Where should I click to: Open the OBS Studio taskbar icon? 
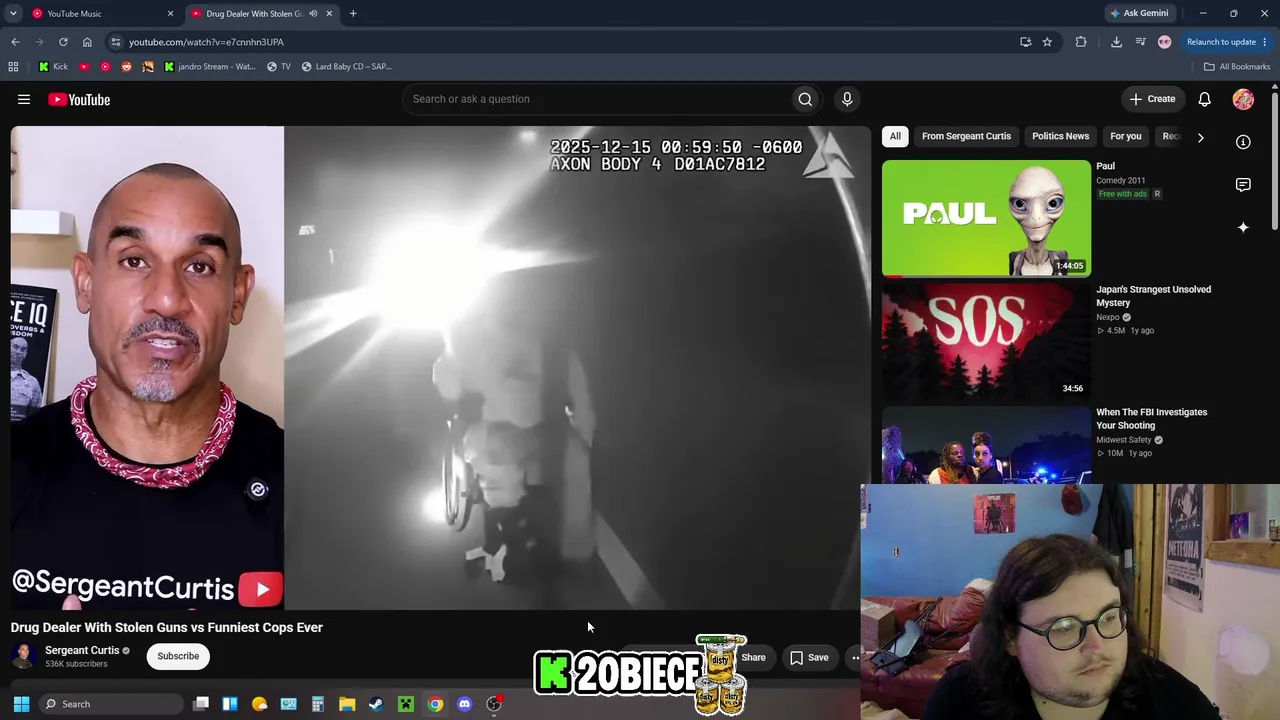[x=494, y=704]
